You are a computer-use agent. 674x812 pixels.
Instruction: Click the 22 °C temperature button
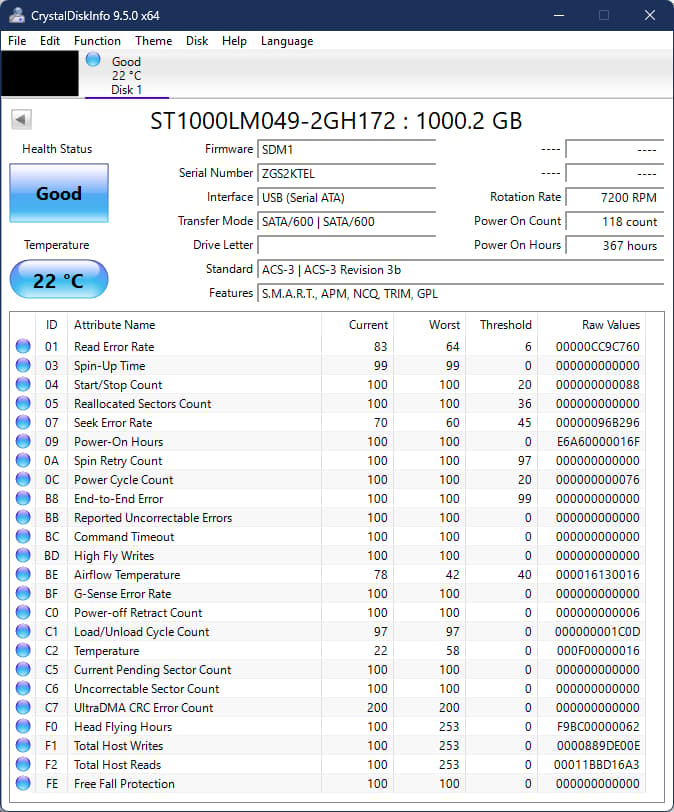pos(59,280)
